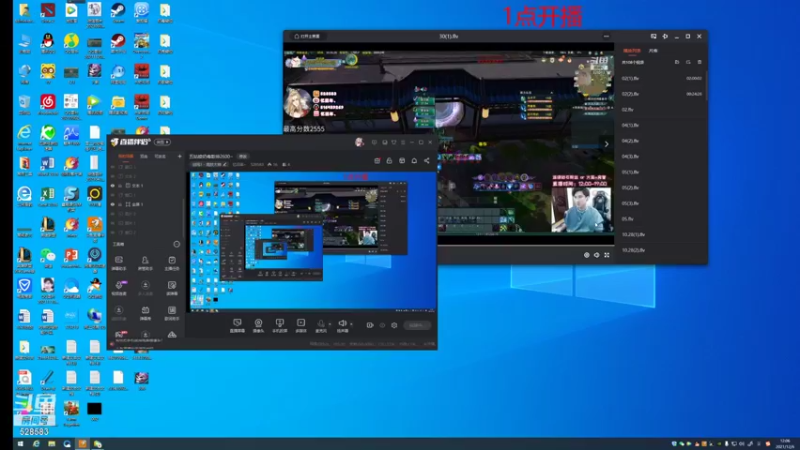Click the plus icon to add a scene
Viewport: 800px width, 450px height.
click(x=180, y=156)
